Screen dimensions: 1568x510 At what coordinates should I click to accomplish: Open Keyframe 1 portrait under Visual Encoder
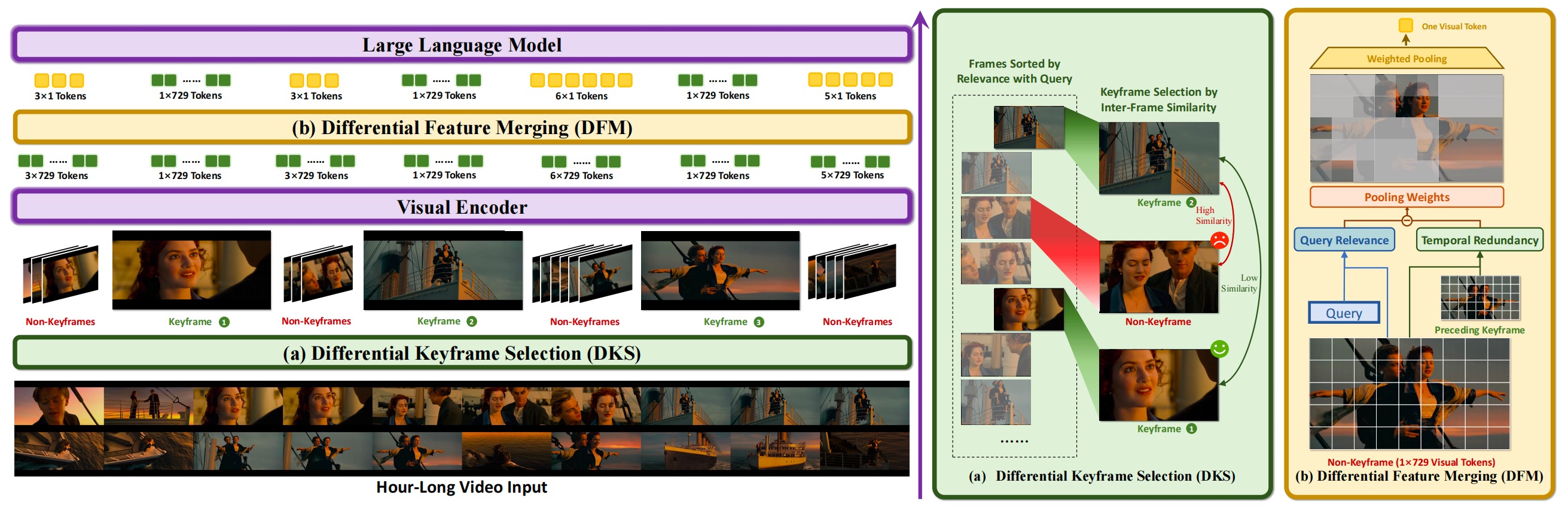[x=191, y=270]
